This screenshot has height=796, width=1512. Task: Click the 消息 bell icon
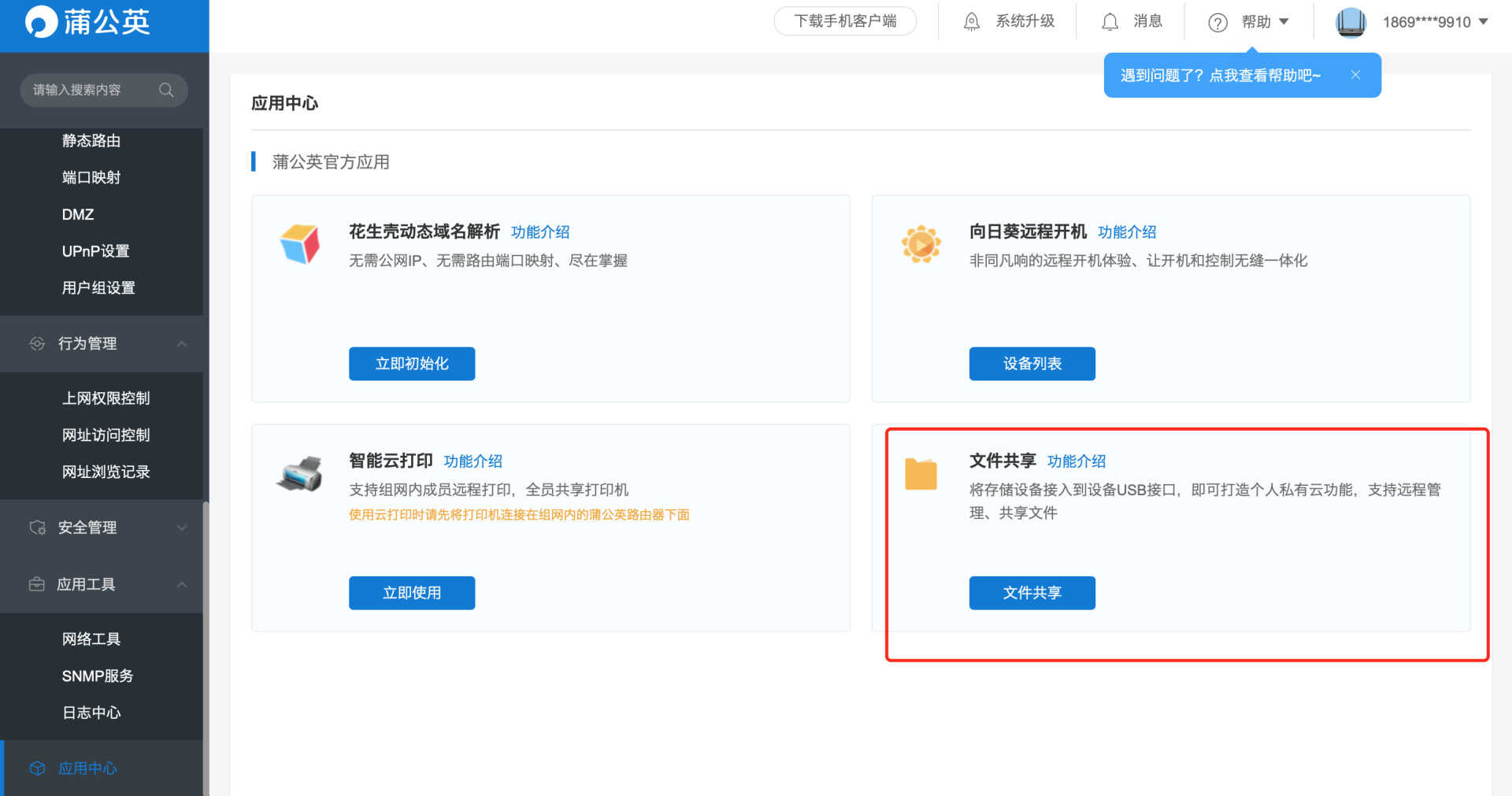tap(1110, 22)
